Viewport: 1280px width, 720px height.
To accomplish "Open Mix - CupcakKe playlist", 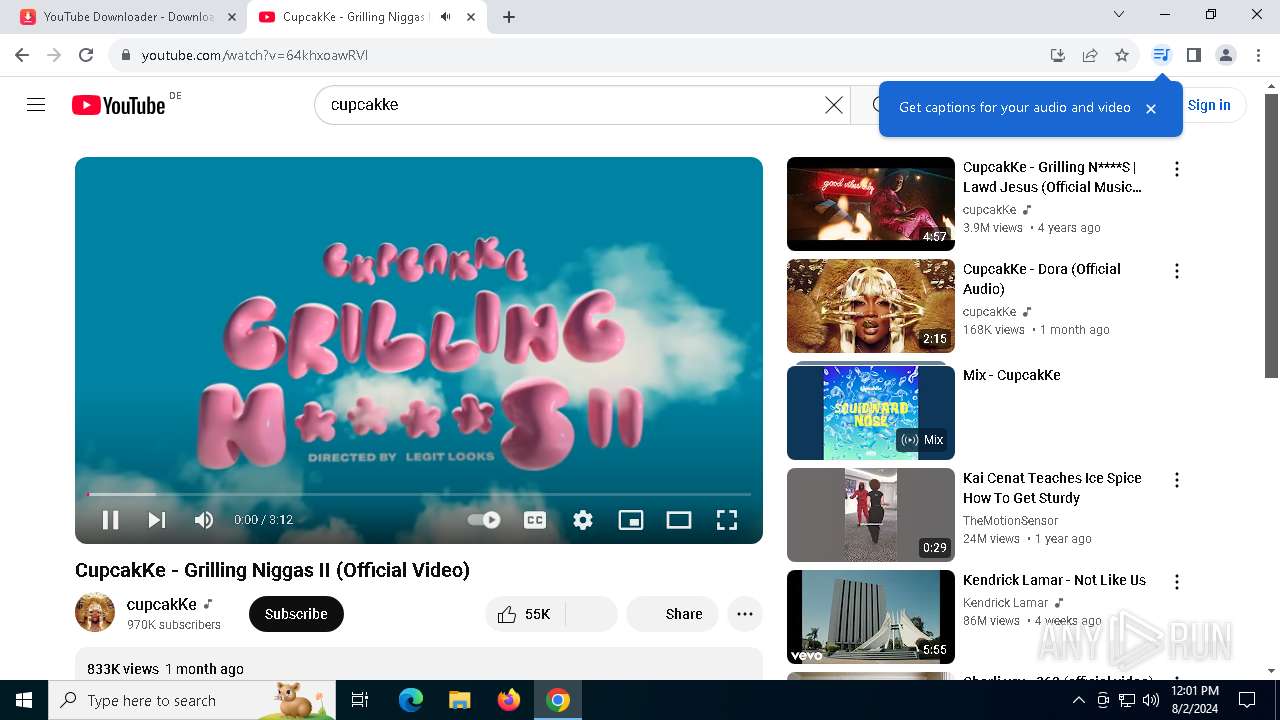I will 871,412.
